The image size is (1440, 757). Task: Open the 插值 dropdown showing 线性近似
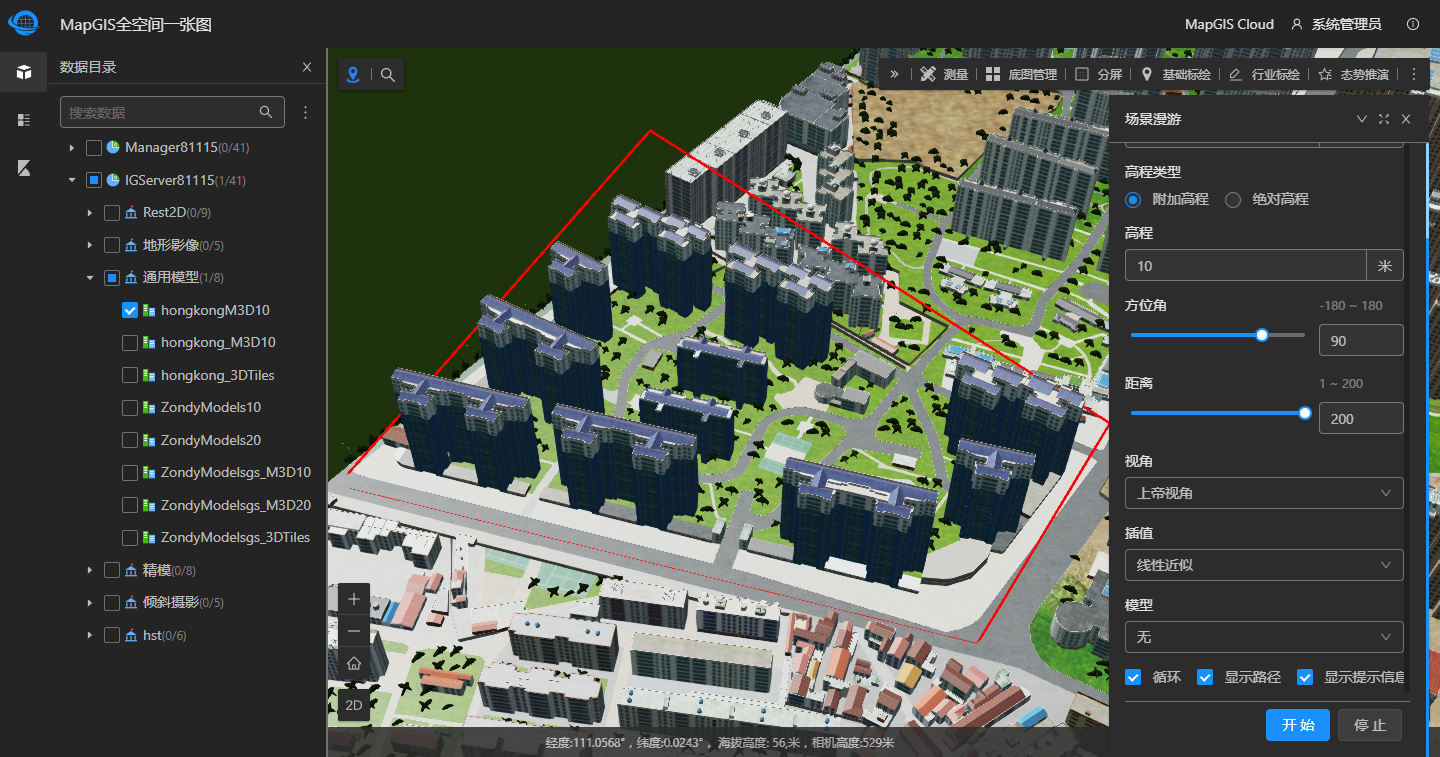coord(1264,565)
